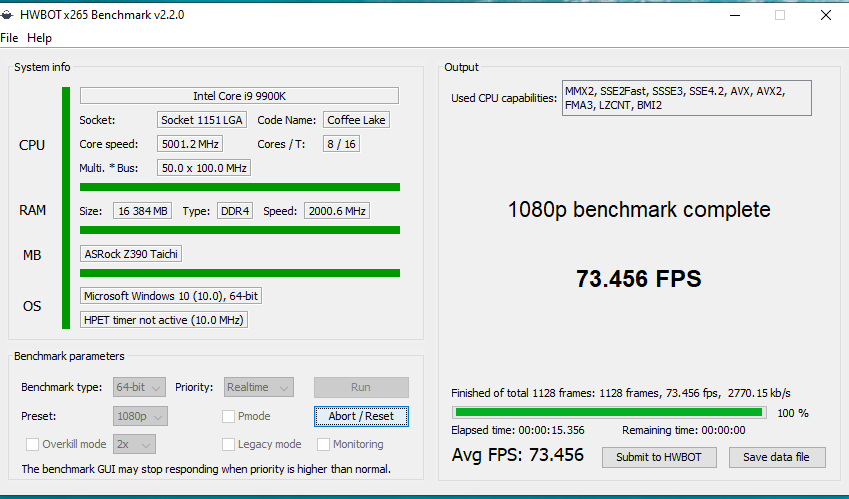Submit the score to HWBOT
The width and height of the screenshot is (849, 499).
coord(659,457)
